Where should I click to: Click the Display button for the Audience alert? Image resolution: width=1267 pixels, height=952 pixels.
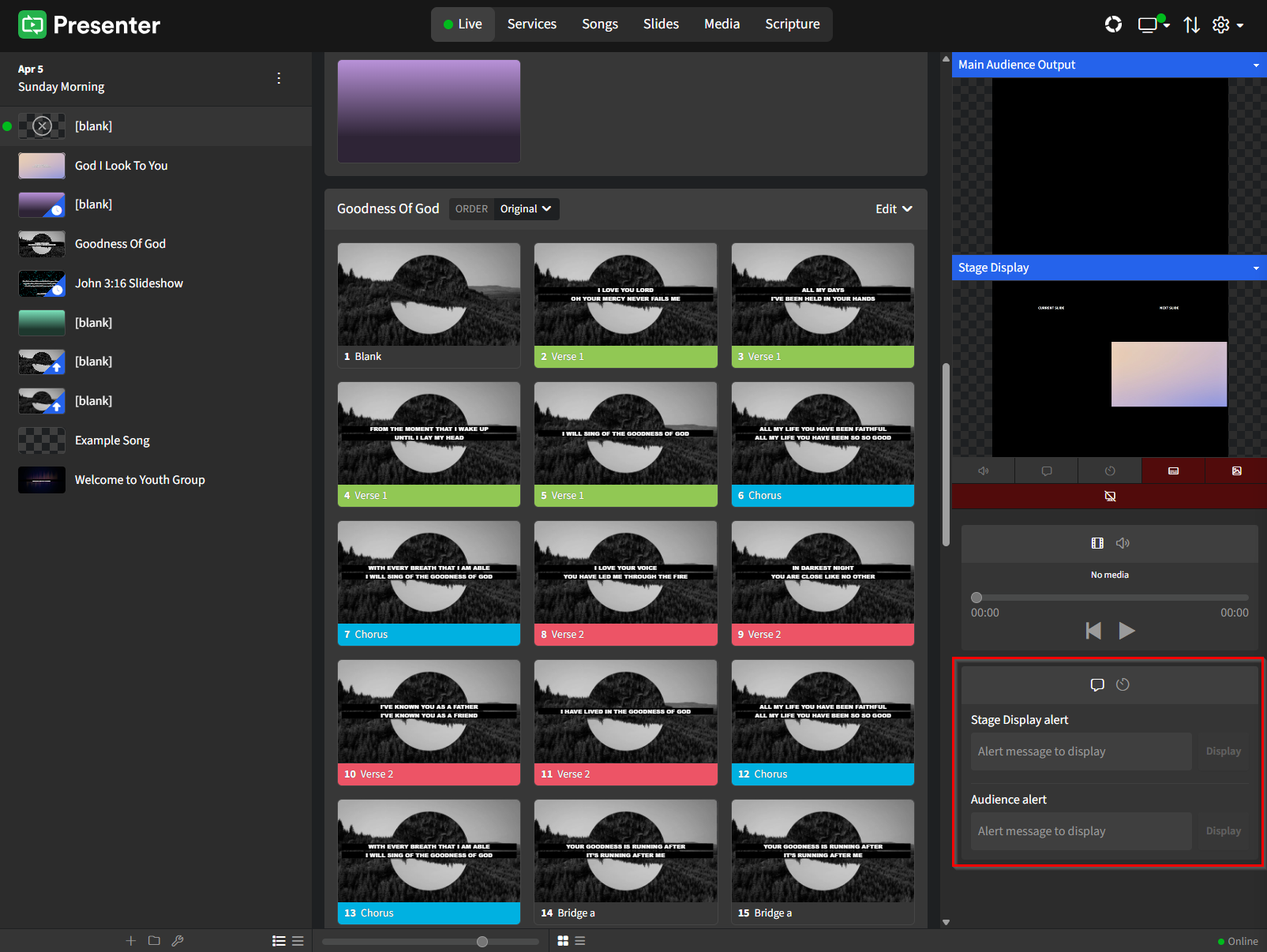(1222, 830)
